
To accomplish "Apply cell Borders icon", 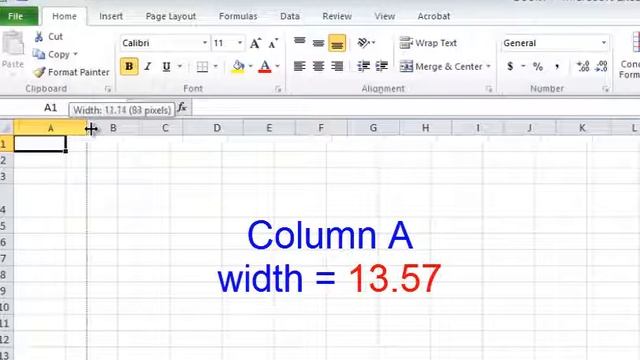I will point(202,67).
